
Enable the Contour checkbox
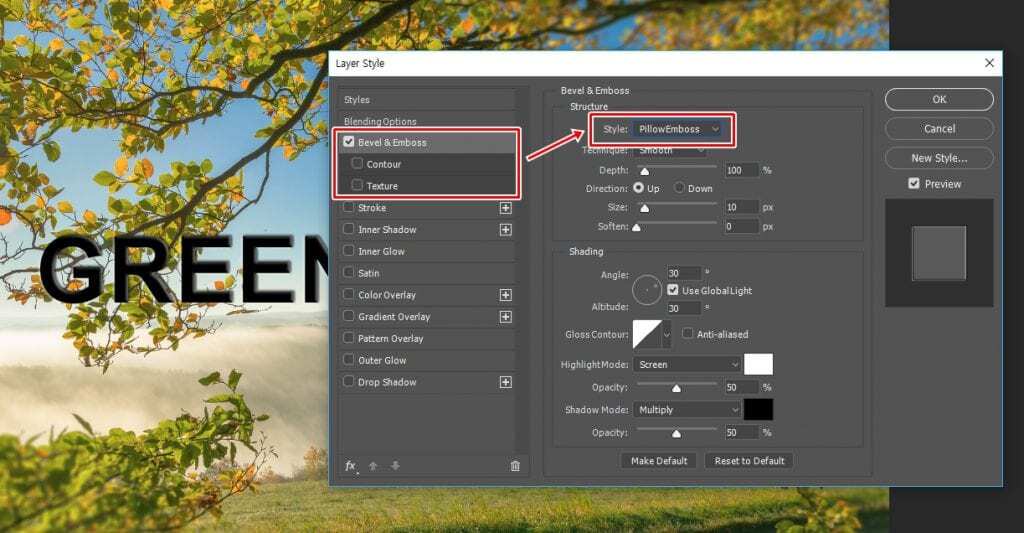tap(357, 163)
